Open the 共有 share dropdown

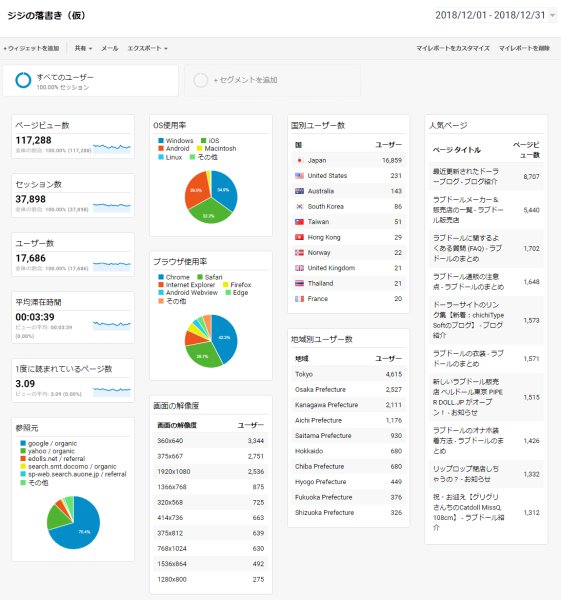pos(83,48)
